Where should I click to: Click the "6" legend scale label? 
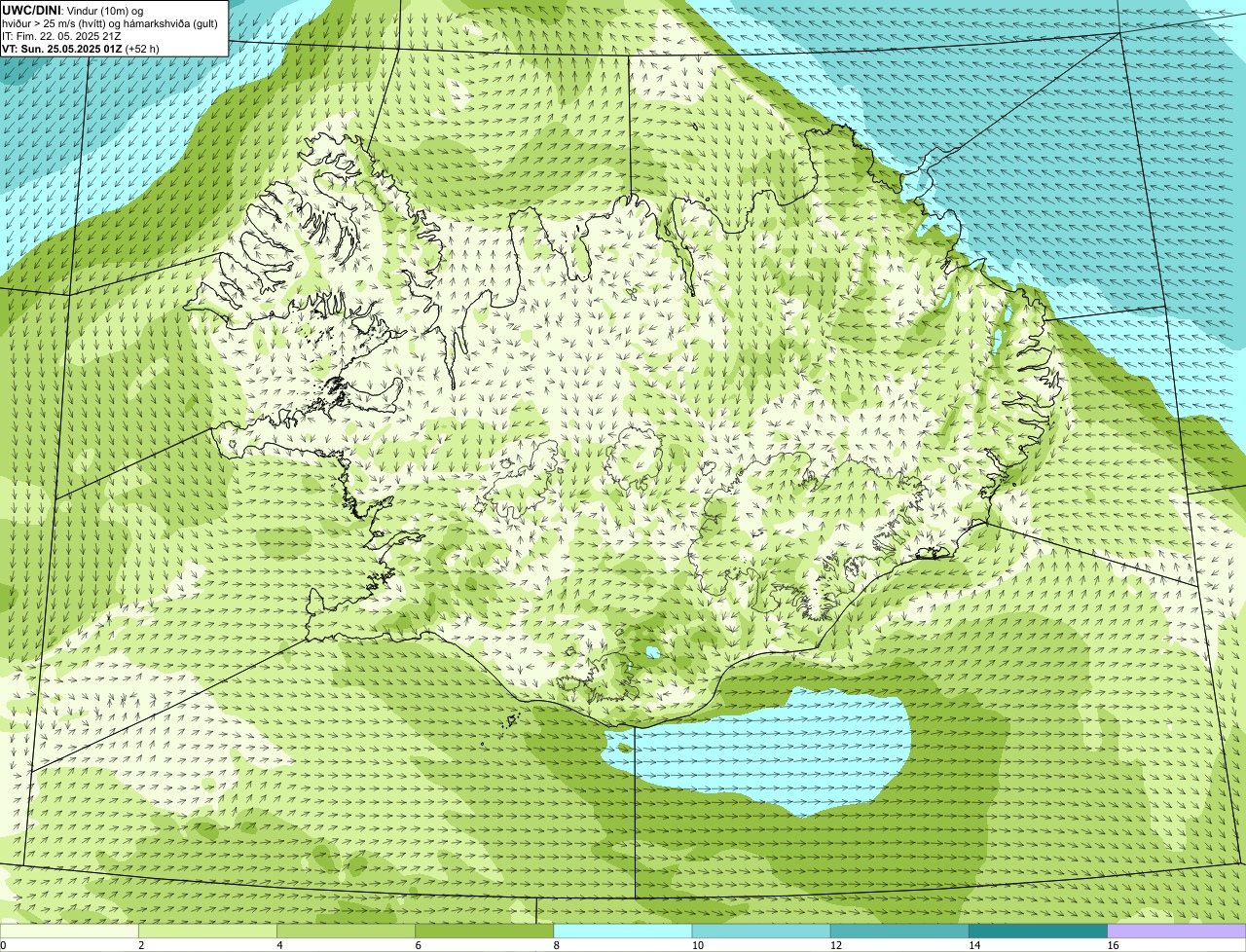pyautogui.click(x=419, y=945)
